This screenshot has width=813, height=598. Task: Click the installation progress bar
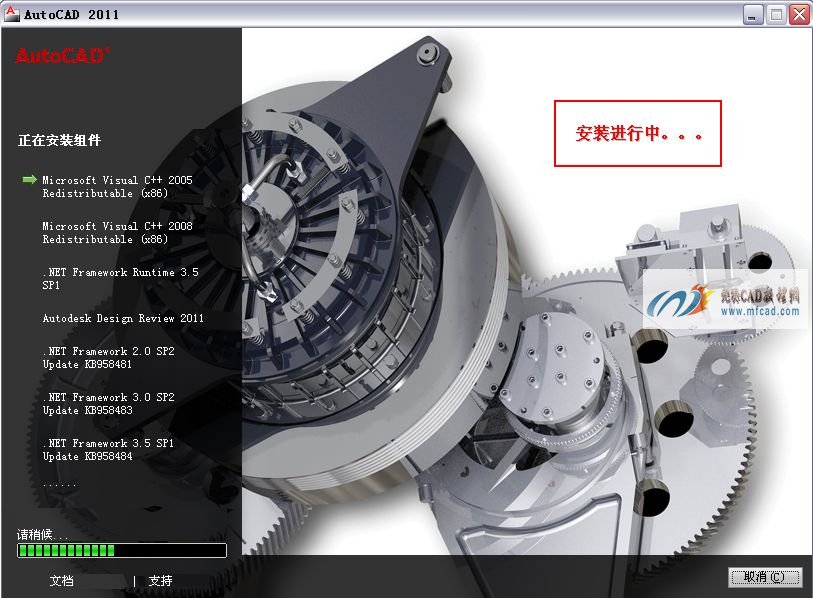coord(122,550)
